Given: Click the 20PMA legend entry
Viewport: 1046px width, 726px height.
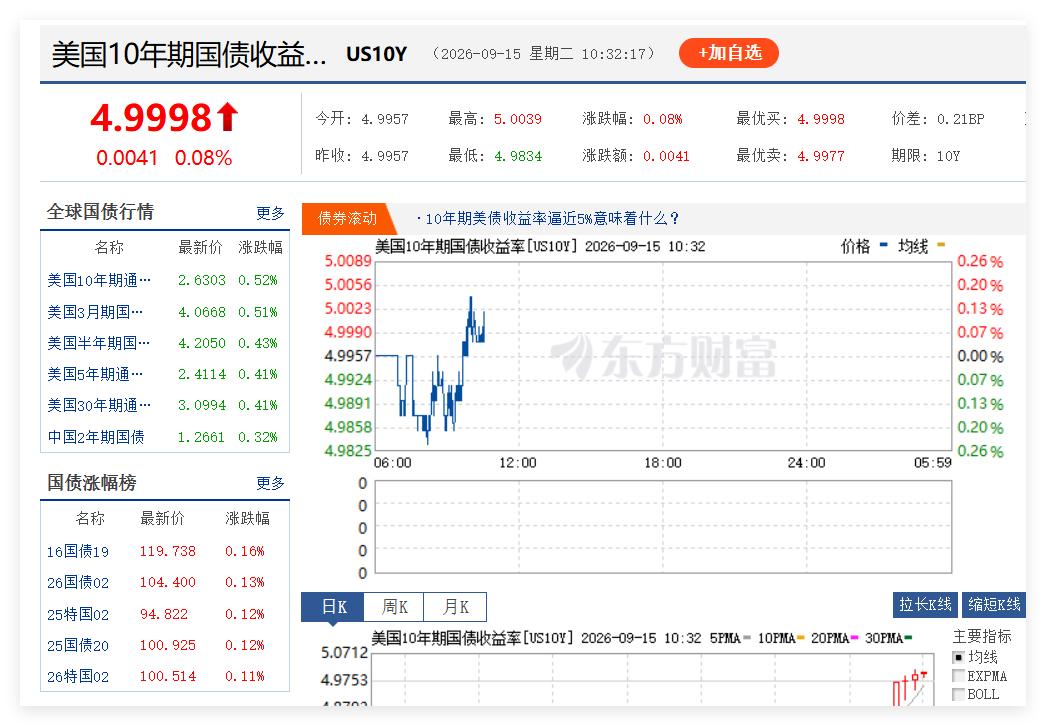Looking at the screenshot, I should click(835, 639).
